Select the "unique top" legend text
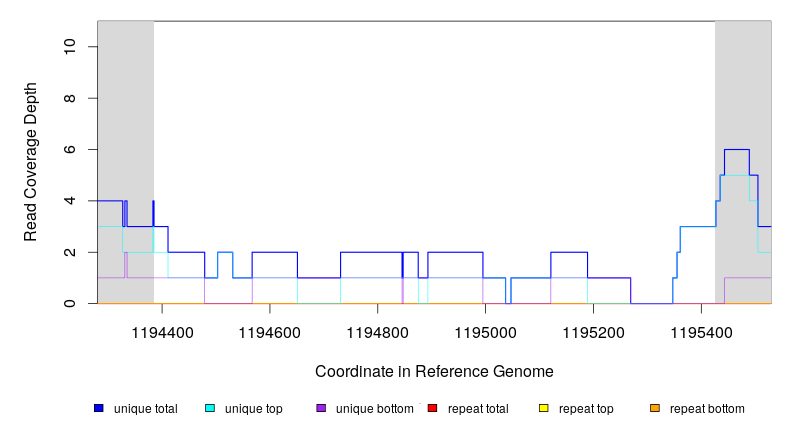The image size is (792, 432). (254, 409)
